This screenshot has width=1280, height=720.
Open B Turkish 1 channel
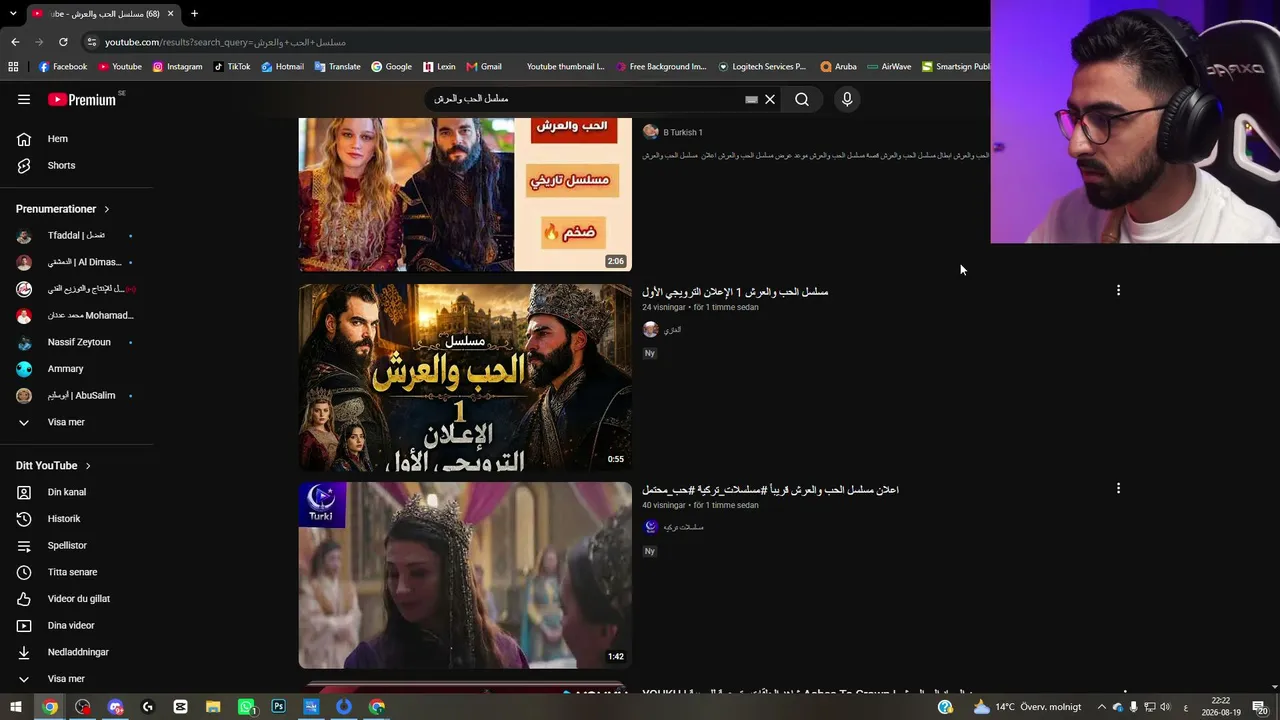(x=683, y=132)
